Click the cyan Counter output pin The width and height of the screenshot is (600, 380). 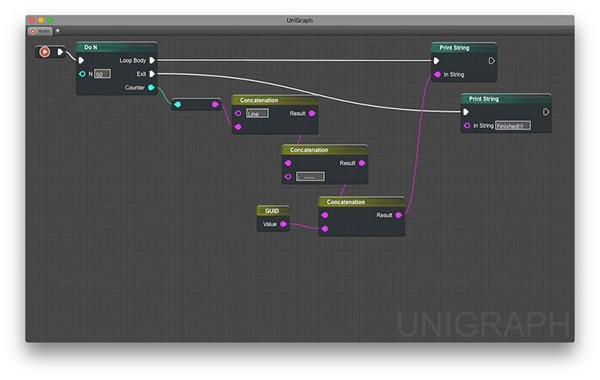152,88
